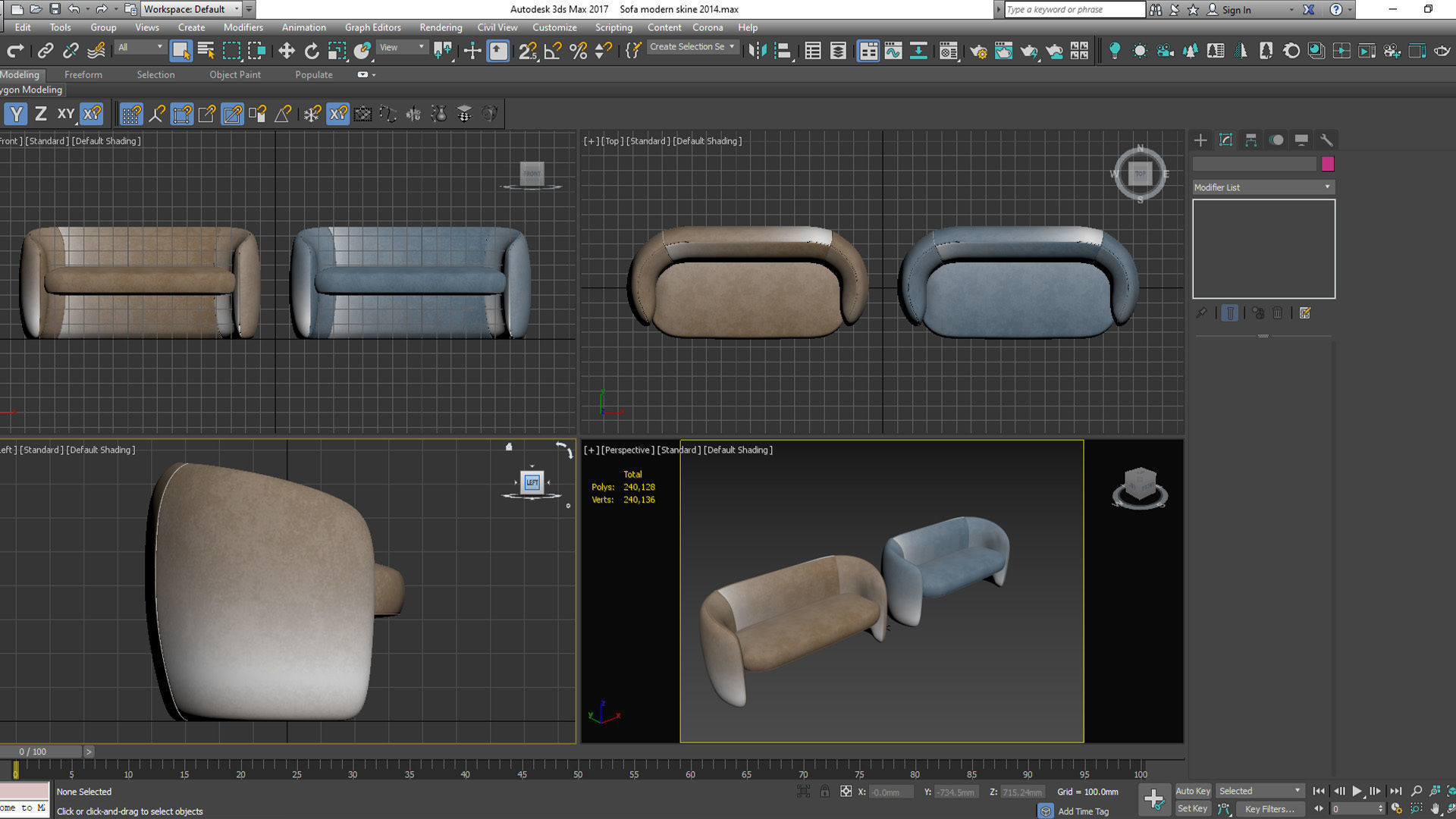Select the Select and Rotate tool
Viewport: 1456px width, 819px height.
pyautogui.click(x=312, y=51)
